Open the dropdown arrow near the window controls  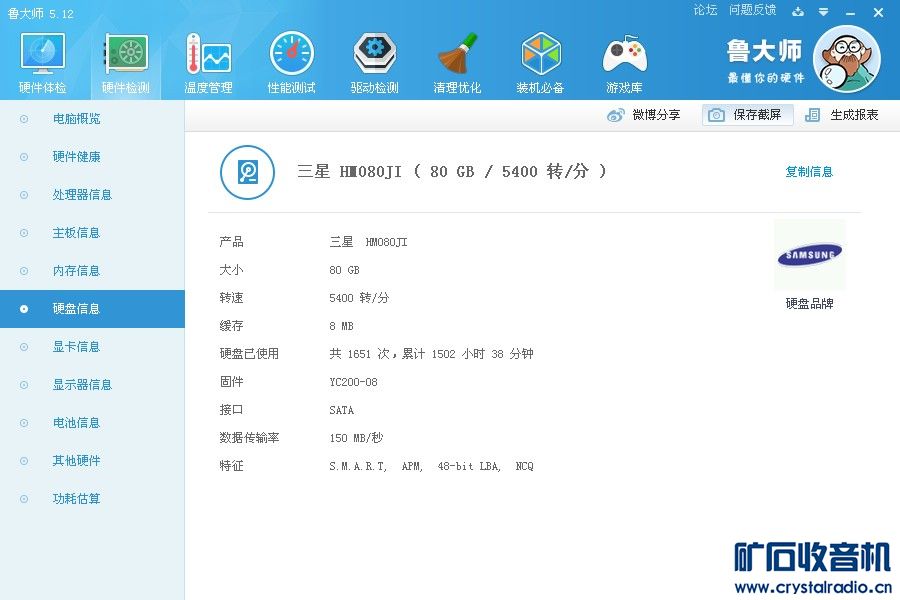(x=822, y=13)
